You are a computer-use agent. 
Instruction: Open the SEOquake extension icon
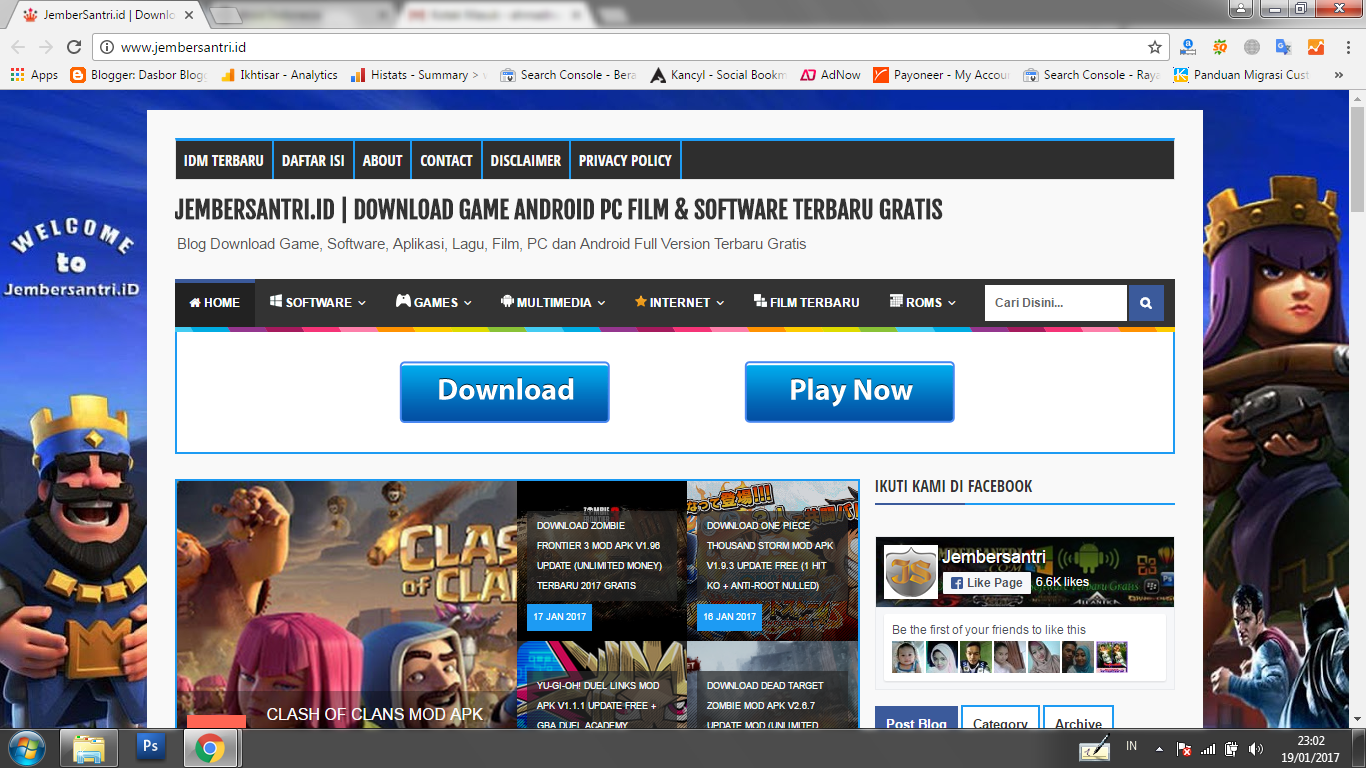tap(1220, 47)
